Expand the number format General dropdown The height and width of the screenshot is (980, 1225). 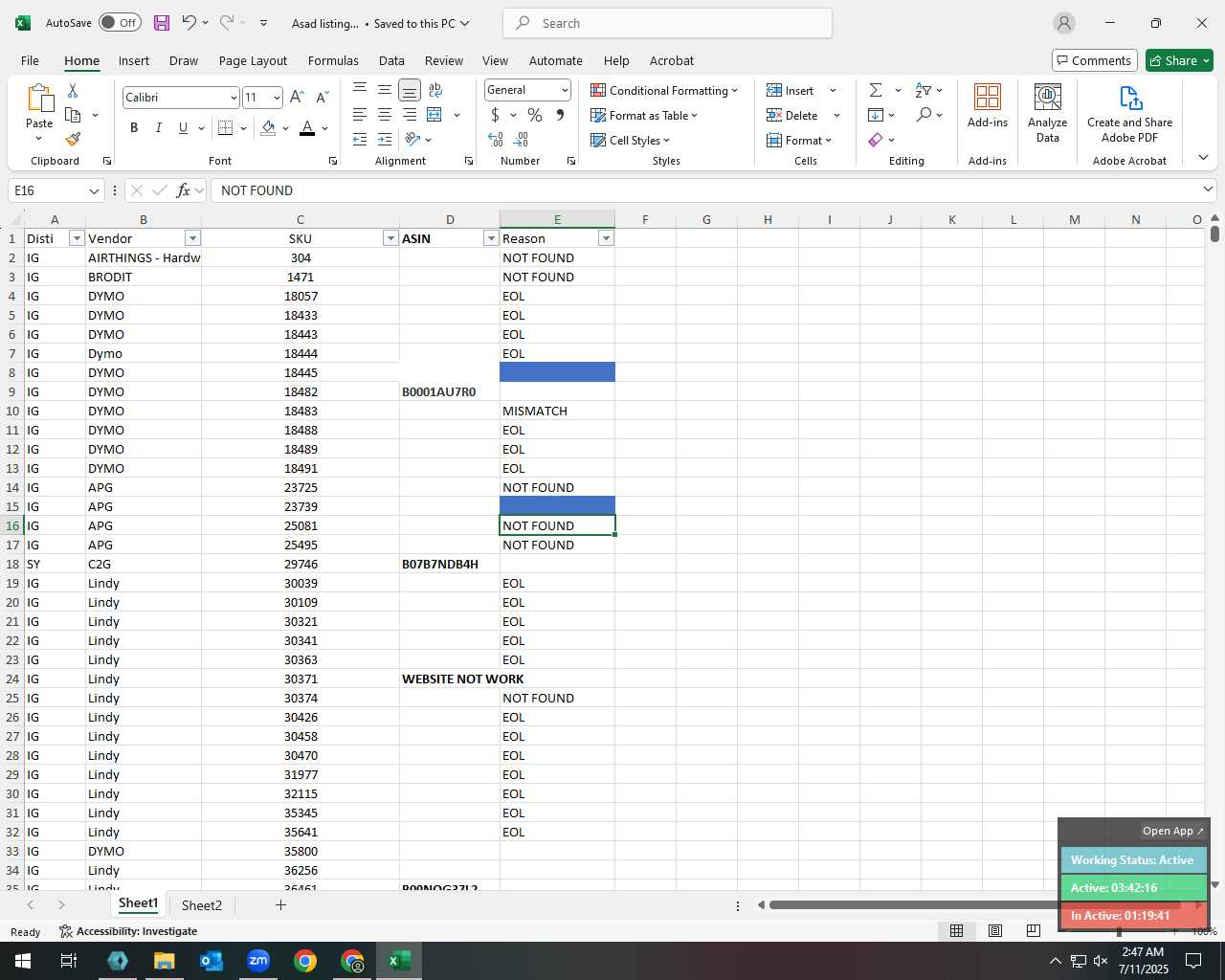[565, 90]
